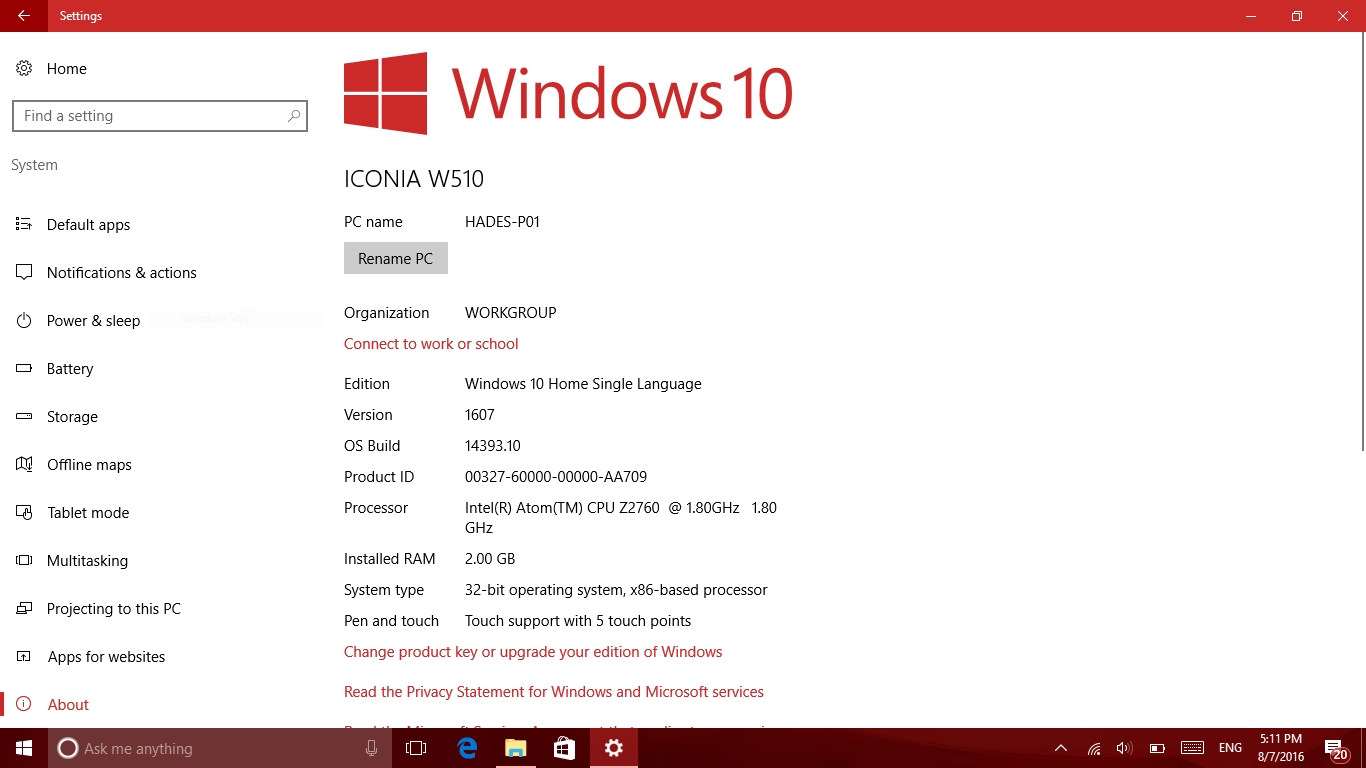Viewport: 1366px width, 768px height.
Task: Click Change product key or upgrade link
Action: click(x=533, y=652)
